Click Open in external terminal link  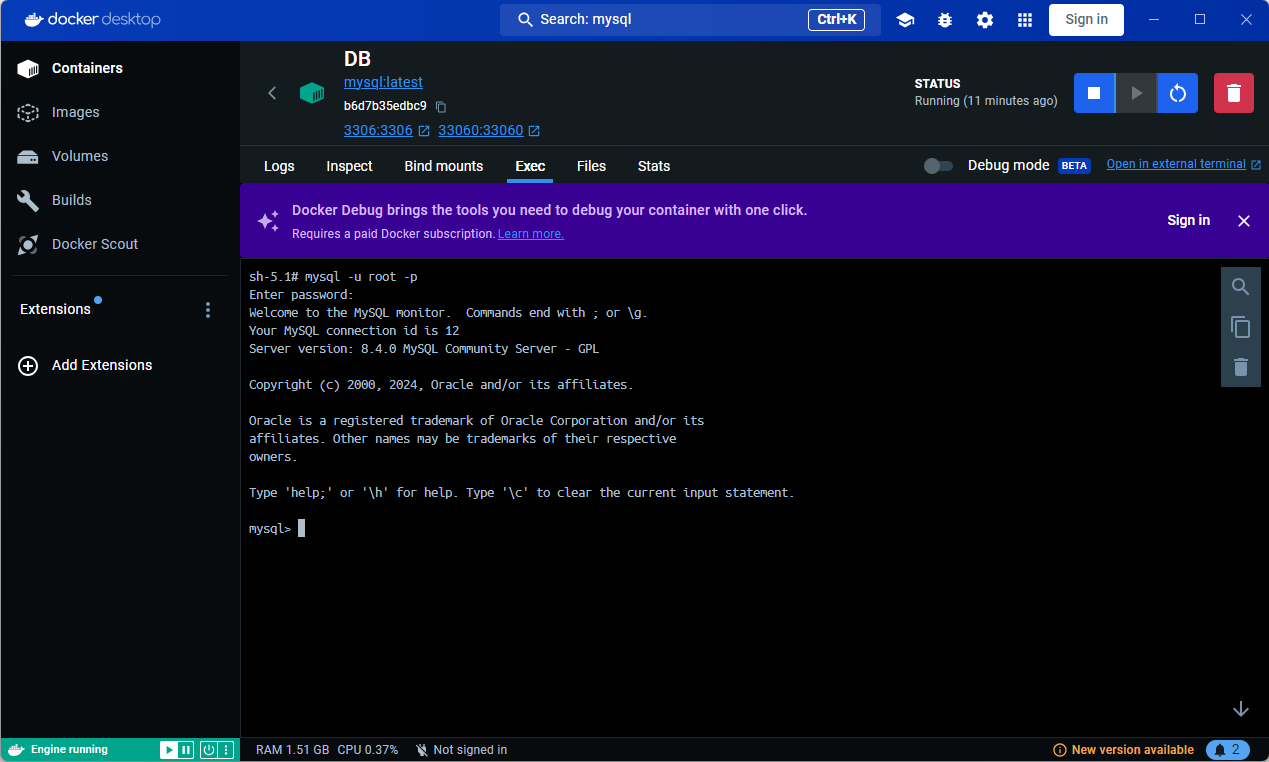(x=1176, y=164)
